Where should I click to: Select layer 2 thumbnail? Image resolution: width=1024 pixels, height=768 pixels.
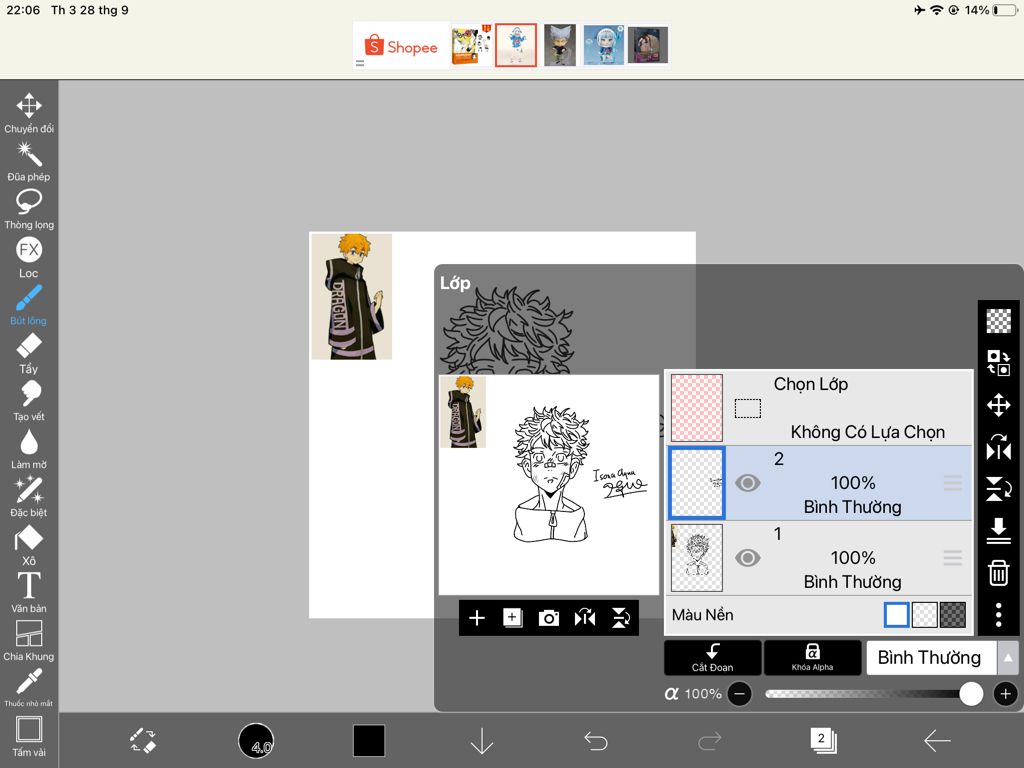[697, 483]
